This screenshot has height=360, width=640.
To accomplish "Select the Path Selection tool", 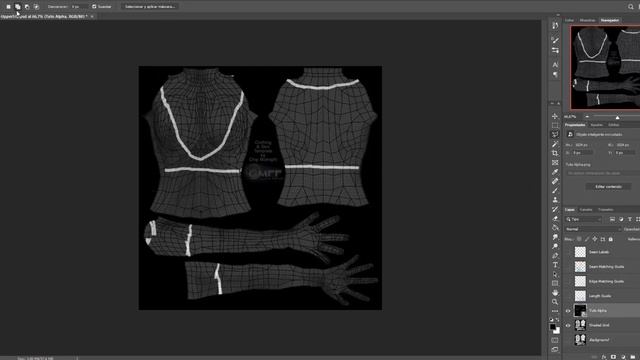I will (555, 274).
